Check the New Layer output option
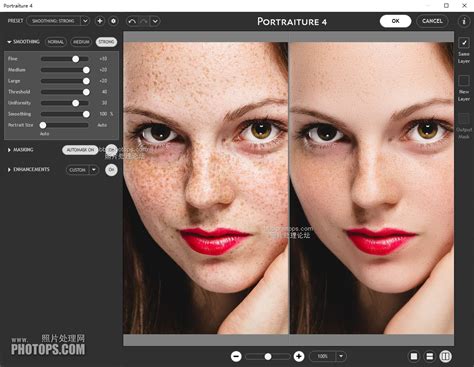Image resolution: width=474 pixels, height=367 pixels. tap(464, 81)
